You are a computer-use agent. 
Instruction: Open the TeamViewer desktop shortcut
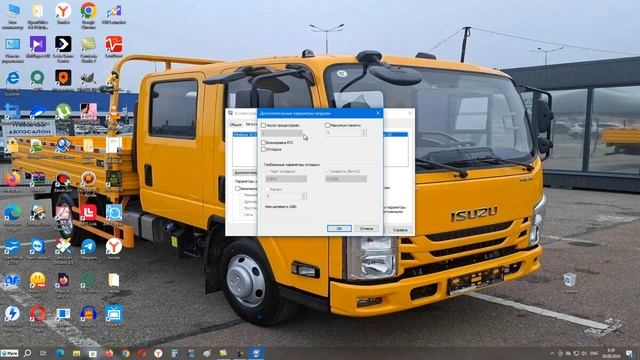38,247
